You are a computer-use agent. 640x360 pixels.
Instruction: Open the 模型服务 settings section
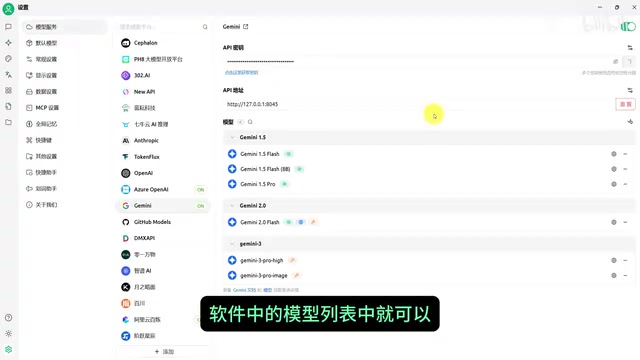tap(64, 27)
